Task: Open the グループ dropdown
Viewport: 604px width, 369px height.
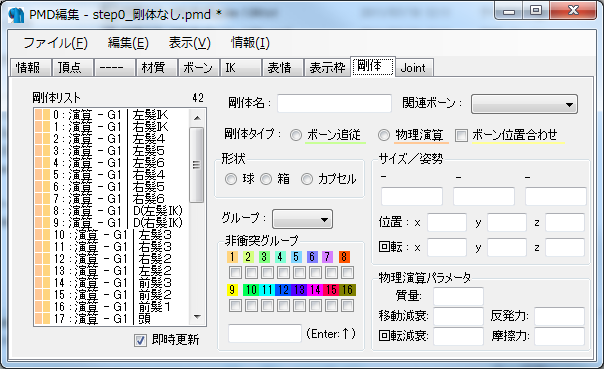Action: (302, 219)
